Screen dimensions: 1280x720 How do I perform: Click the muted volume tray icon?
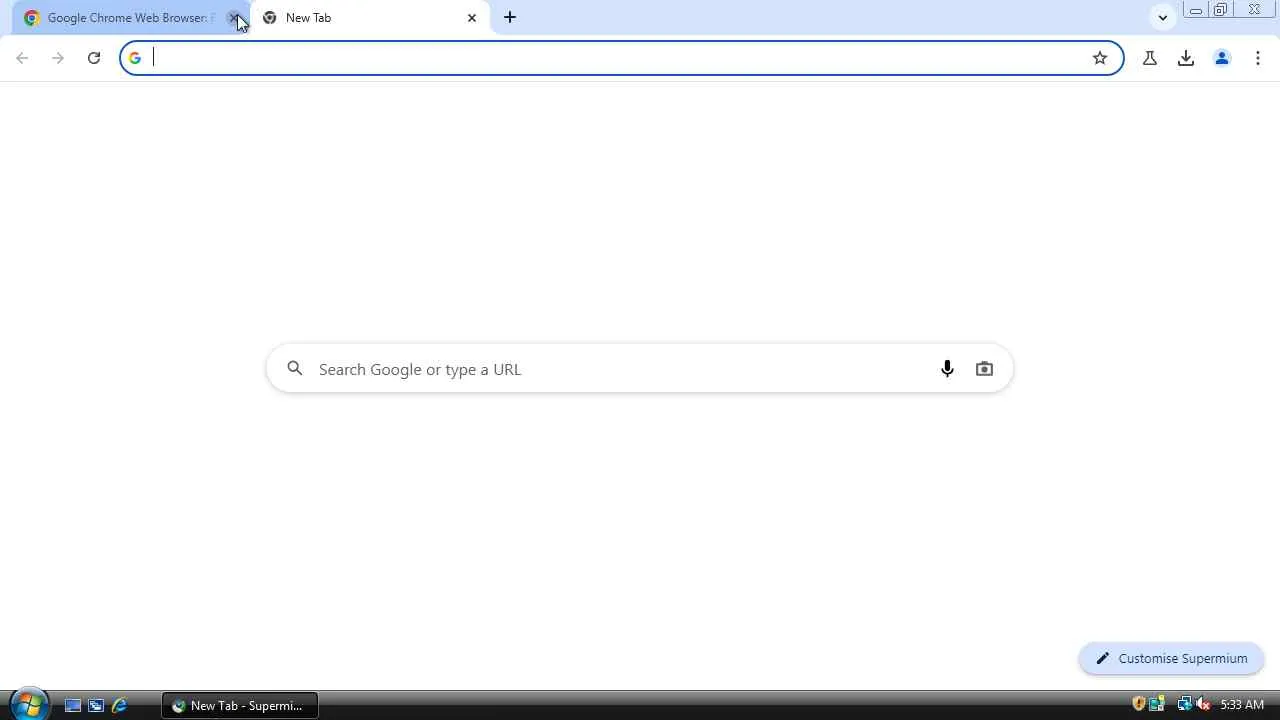tap(1203, 704)
